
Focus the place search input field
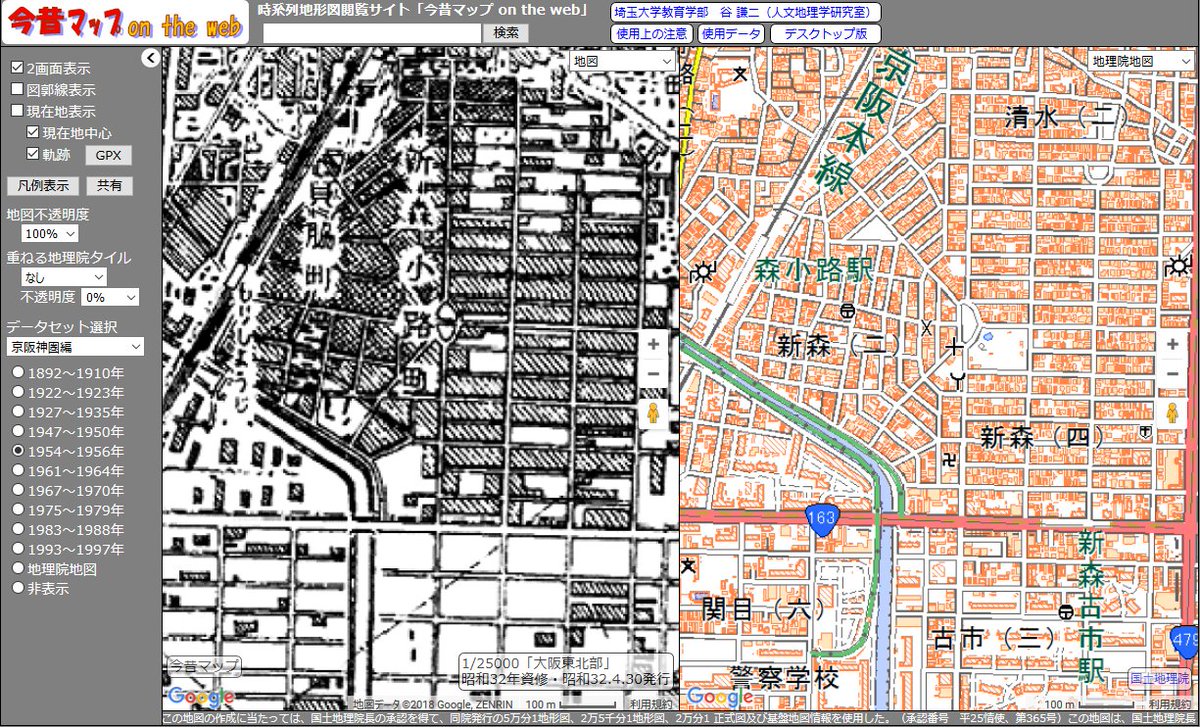coord(373,33)
